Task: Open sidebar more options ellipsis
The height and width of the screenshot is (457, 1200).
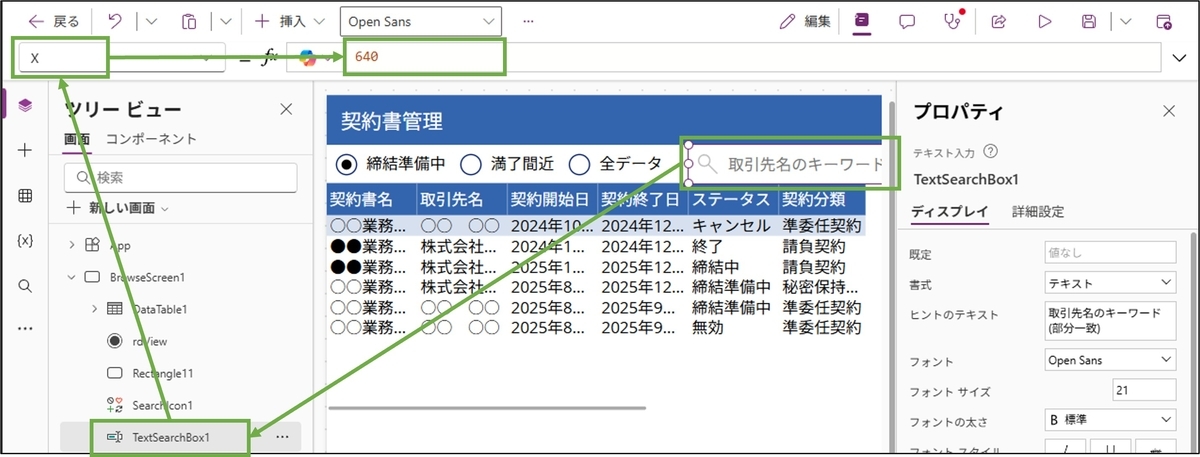Action: (26, 329)
